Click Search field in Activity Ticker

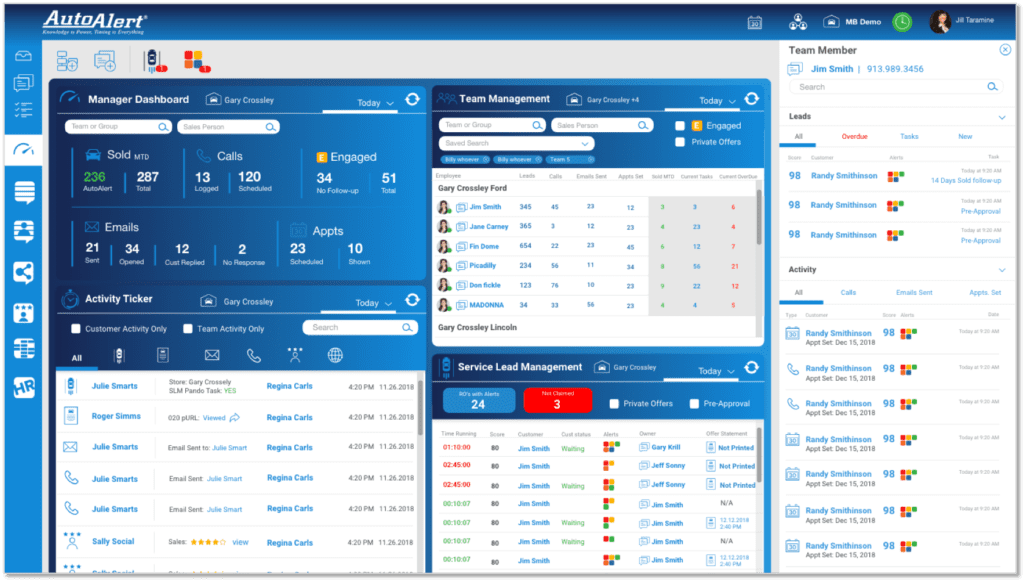point(360,328)
